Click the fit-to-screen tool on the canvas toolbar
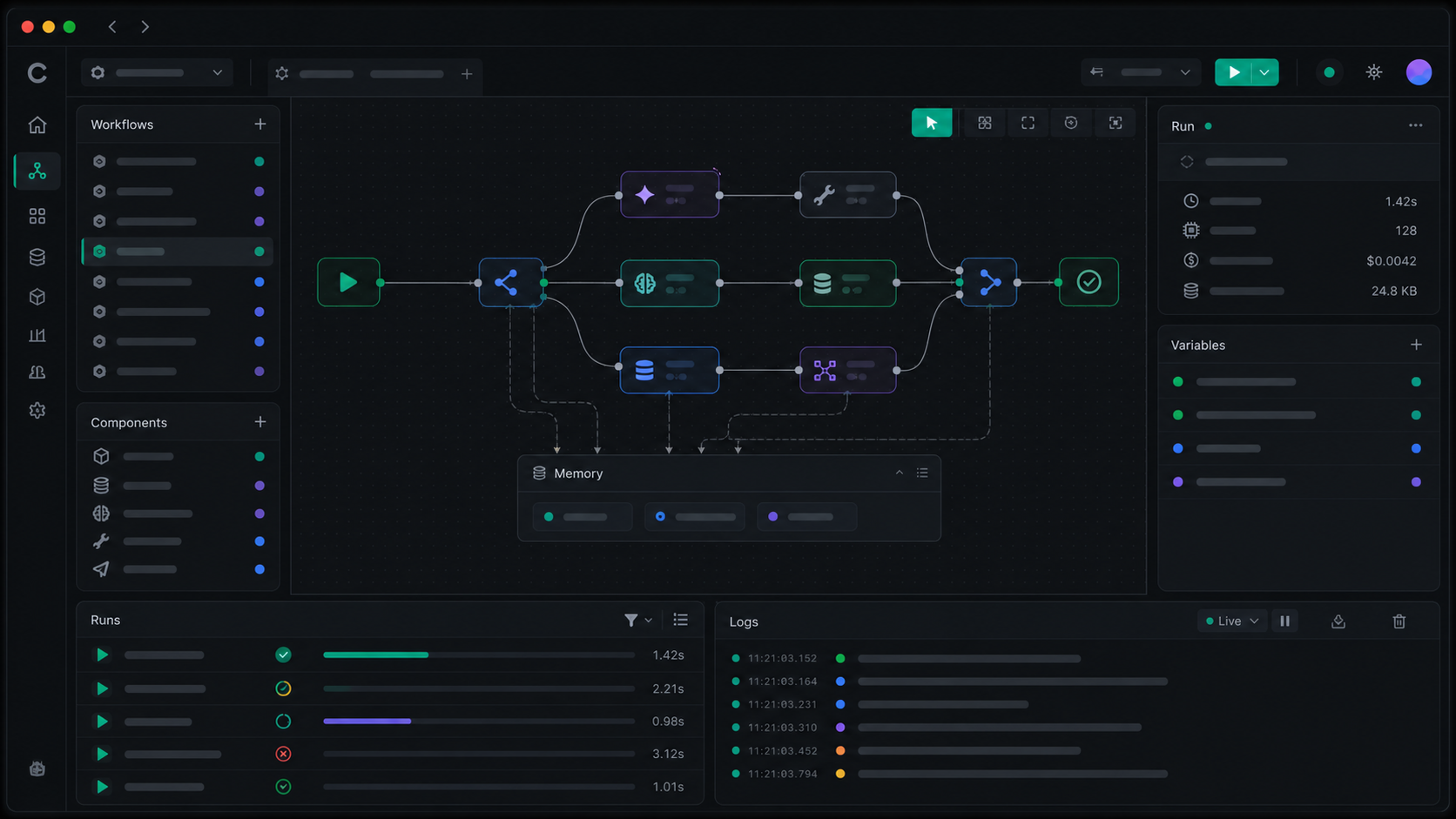The image size is (1456, 819). pos(1116,123)
